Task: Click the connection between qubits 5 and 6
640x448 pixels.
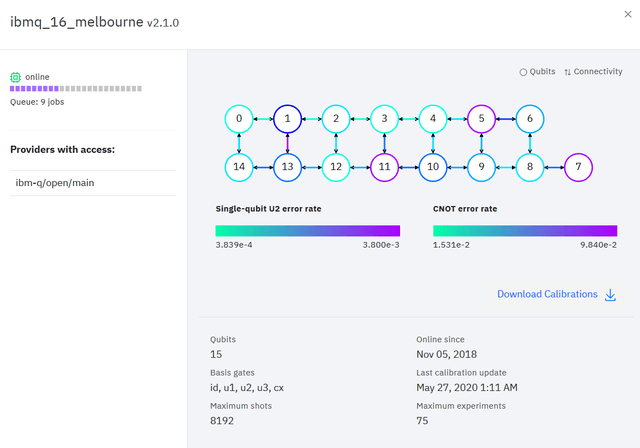Action: 506,119
